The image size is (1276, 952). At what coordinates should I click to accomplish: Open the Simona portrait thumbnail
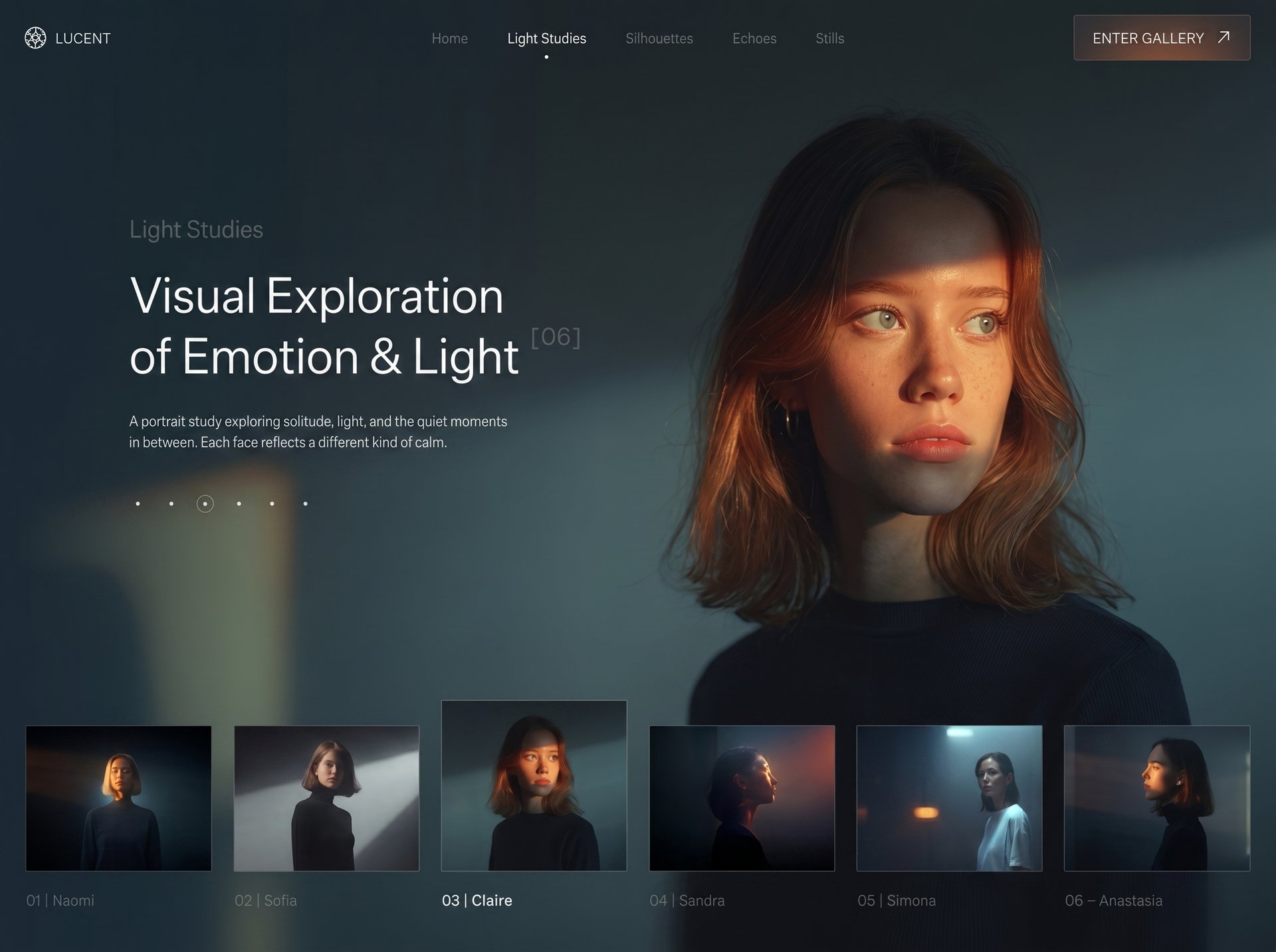tap(949, 798)
